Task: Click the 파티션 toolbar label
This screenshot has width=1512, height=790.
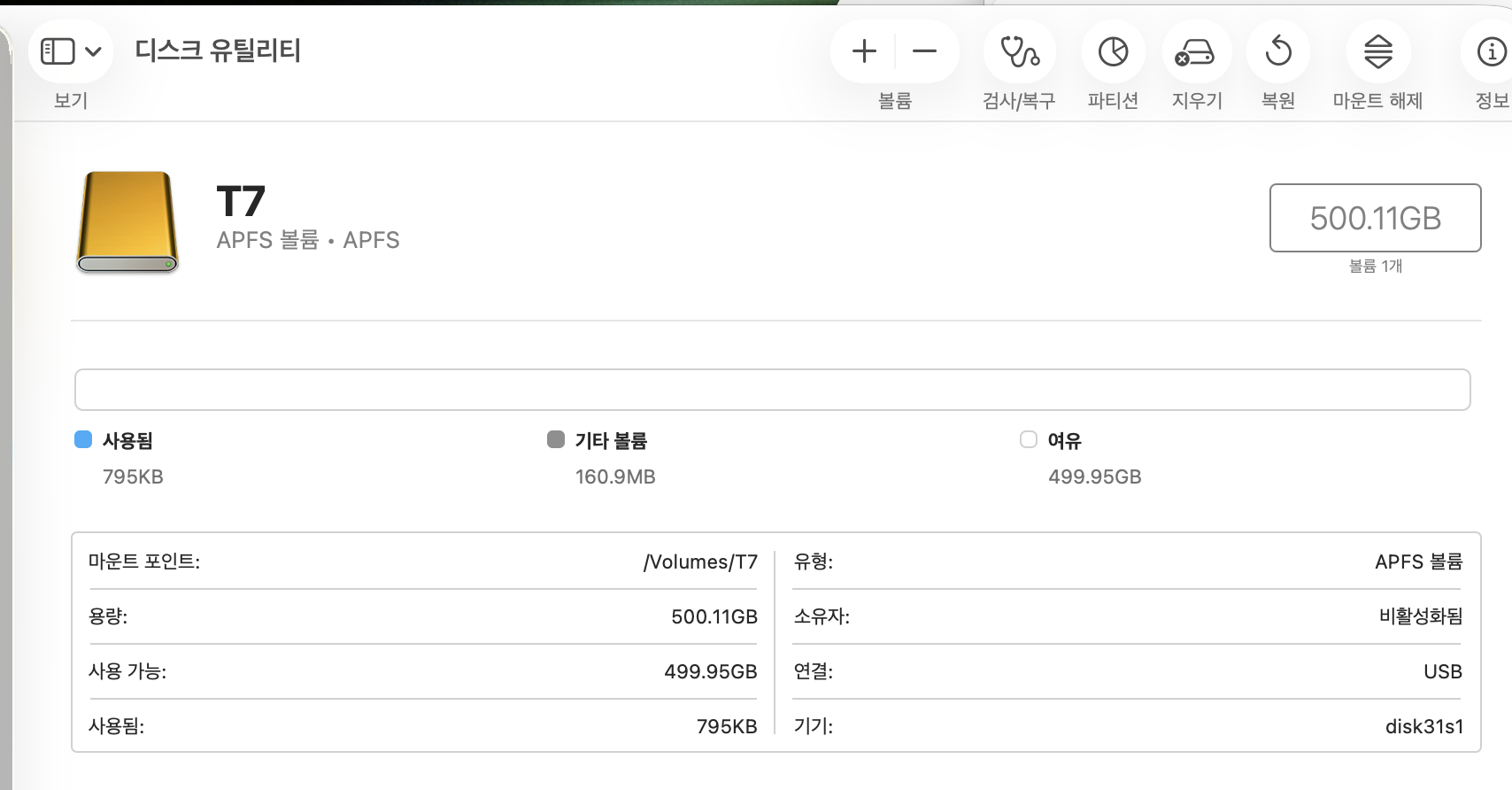Action: pyautogui.click(x=1113, y=100)
